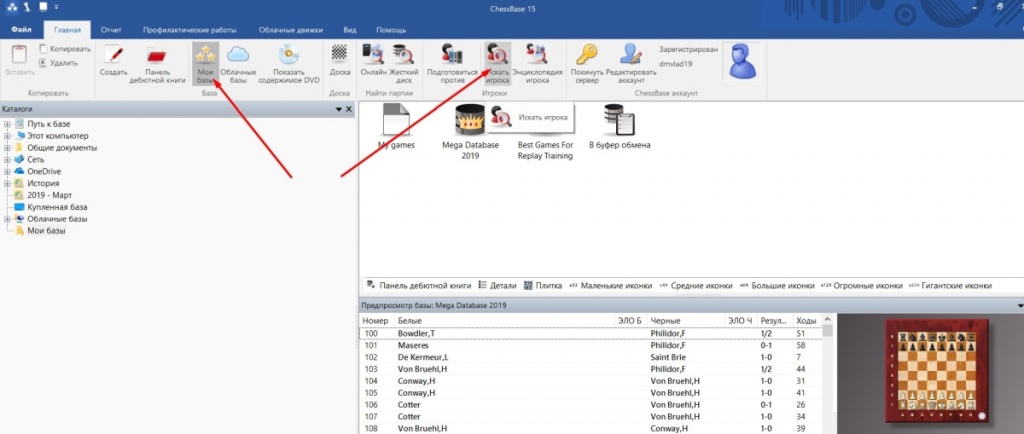This screenshot has width=1024, height=434.
Task: Open the My games database icon
Action: (x=396, y=119)
